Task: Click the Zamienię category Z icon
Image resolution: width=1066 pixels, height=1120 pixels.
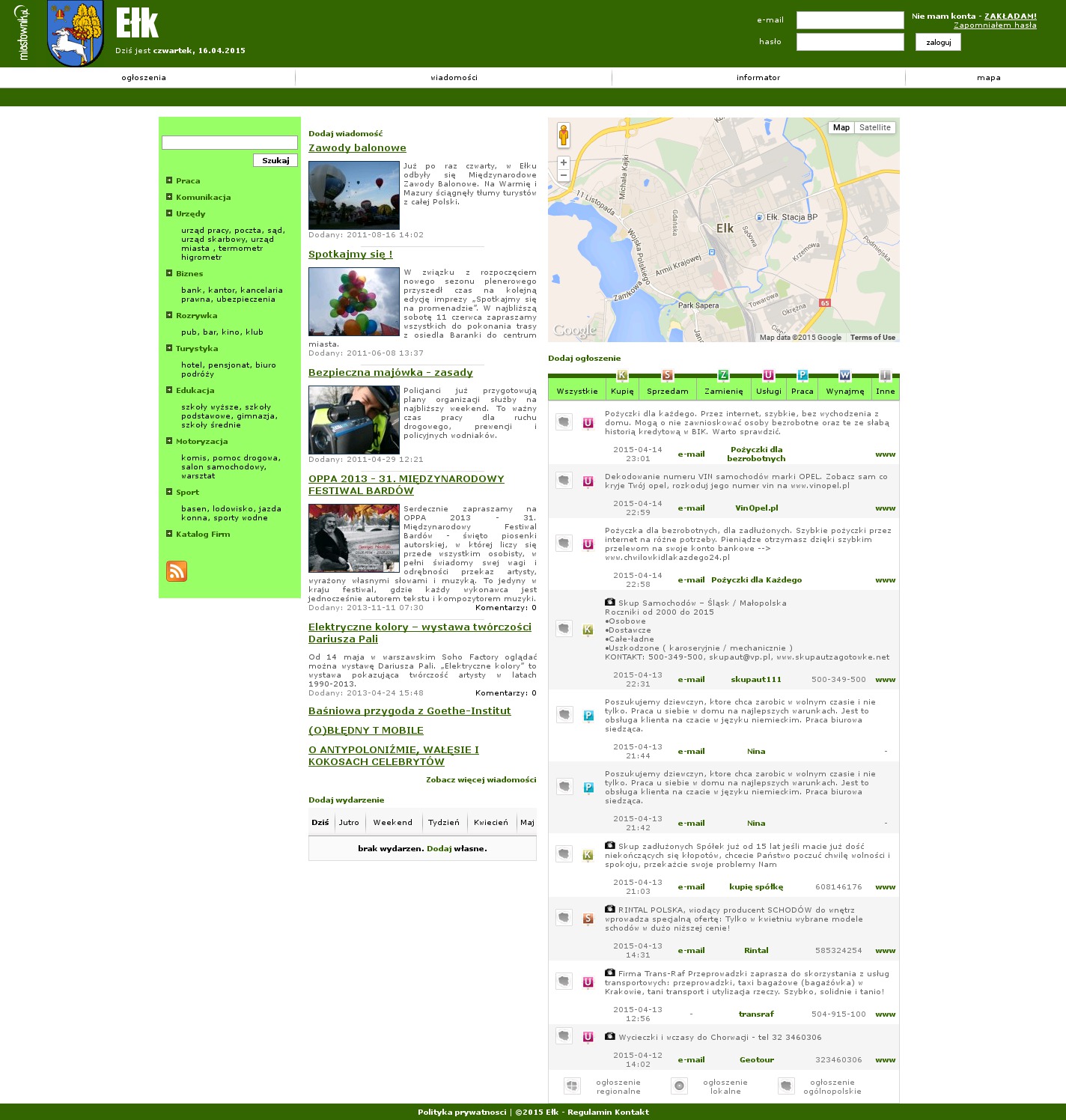Action: 723,375
